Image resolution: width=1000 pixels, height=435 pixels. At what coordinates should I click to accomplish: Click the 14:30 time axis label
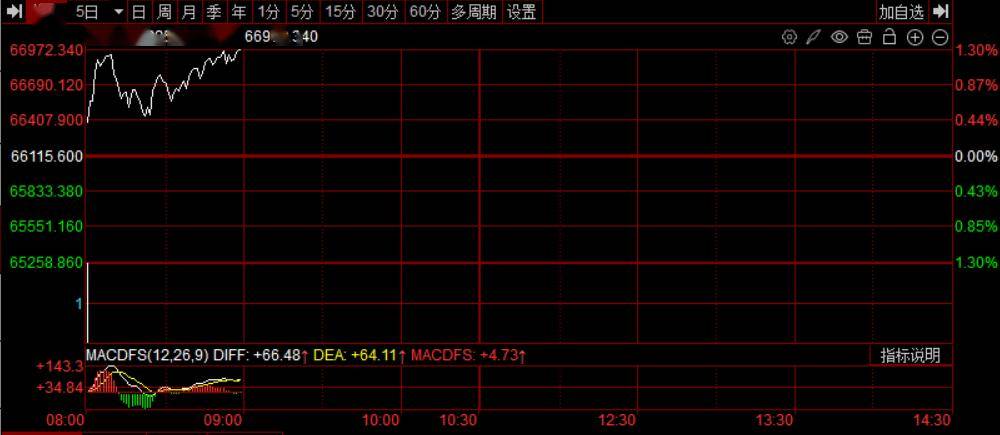(x=931, y=420)
